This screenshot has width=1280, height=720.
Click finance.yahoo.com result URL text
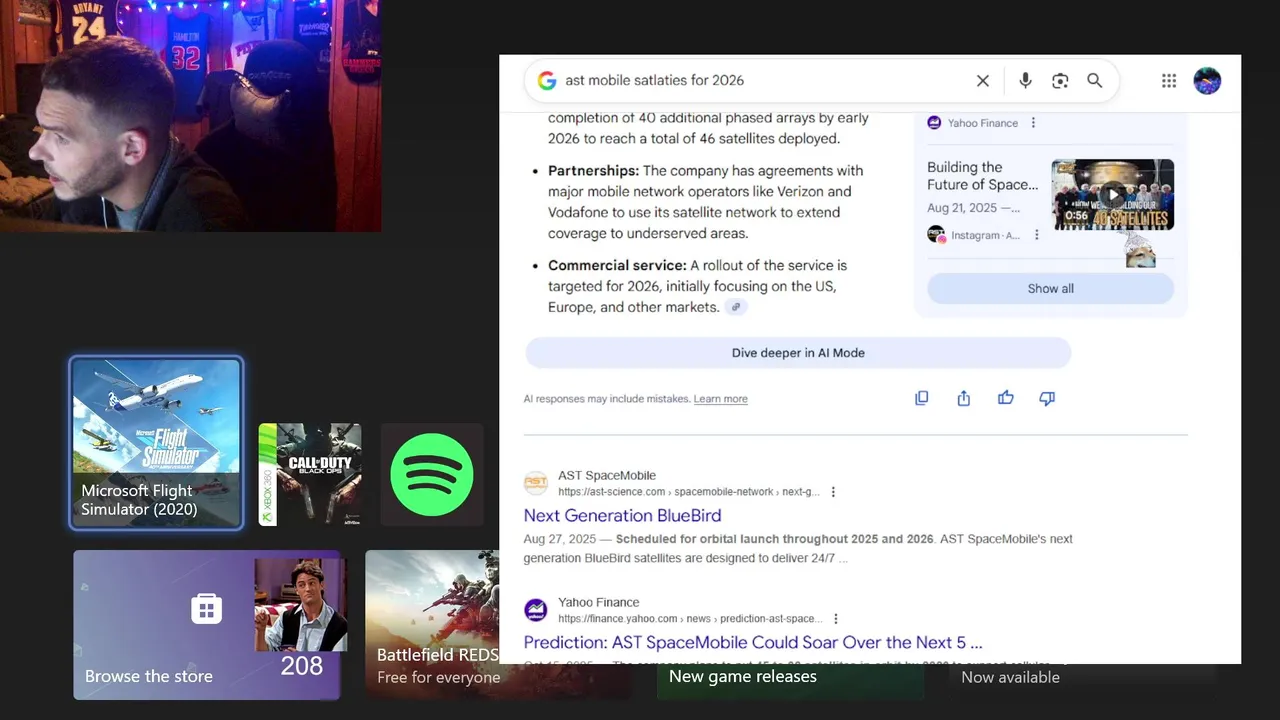pos(691,619)
